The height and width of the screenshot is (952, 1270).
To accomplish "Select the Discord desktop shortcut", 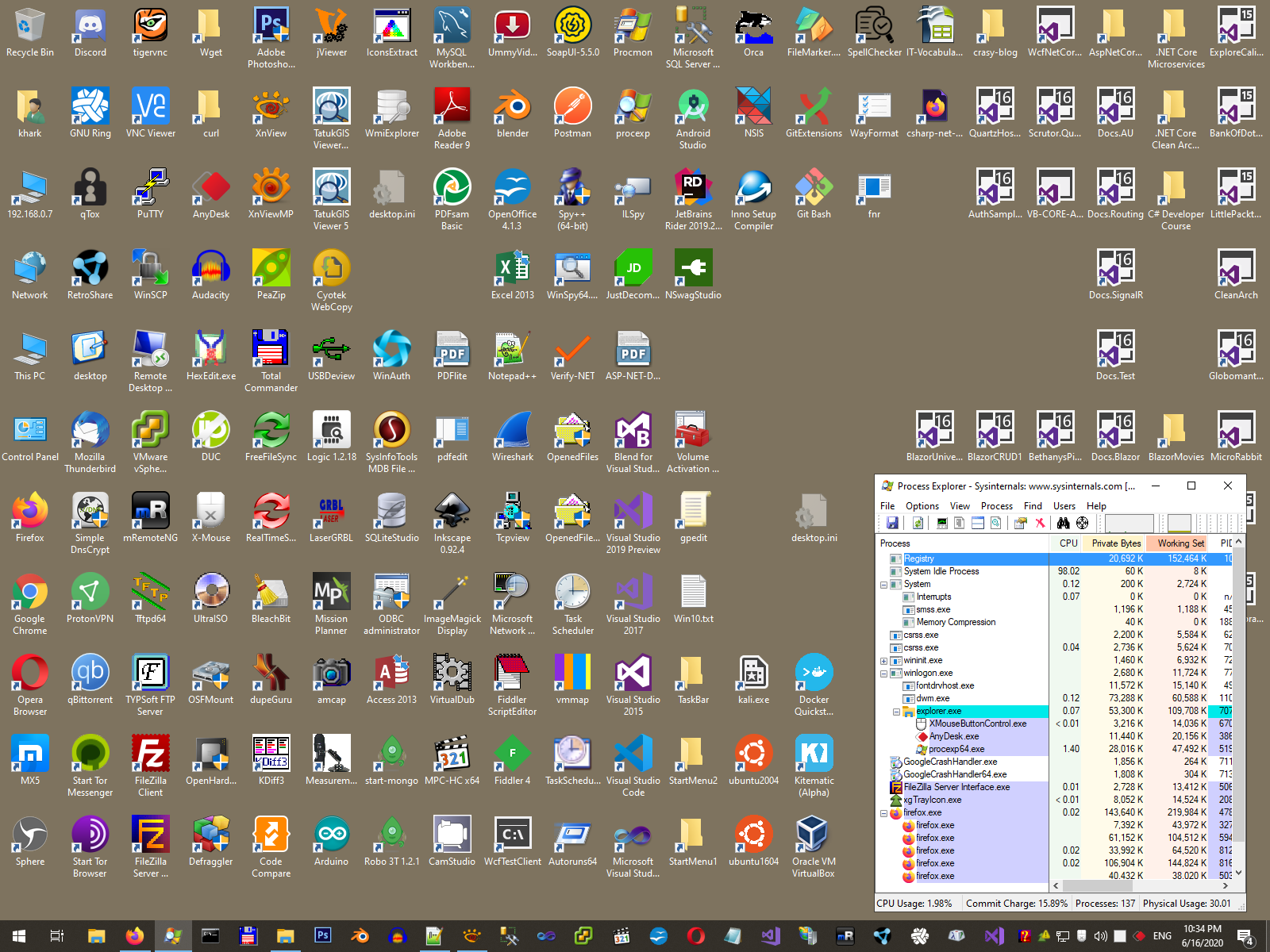I will pos(90,33).
